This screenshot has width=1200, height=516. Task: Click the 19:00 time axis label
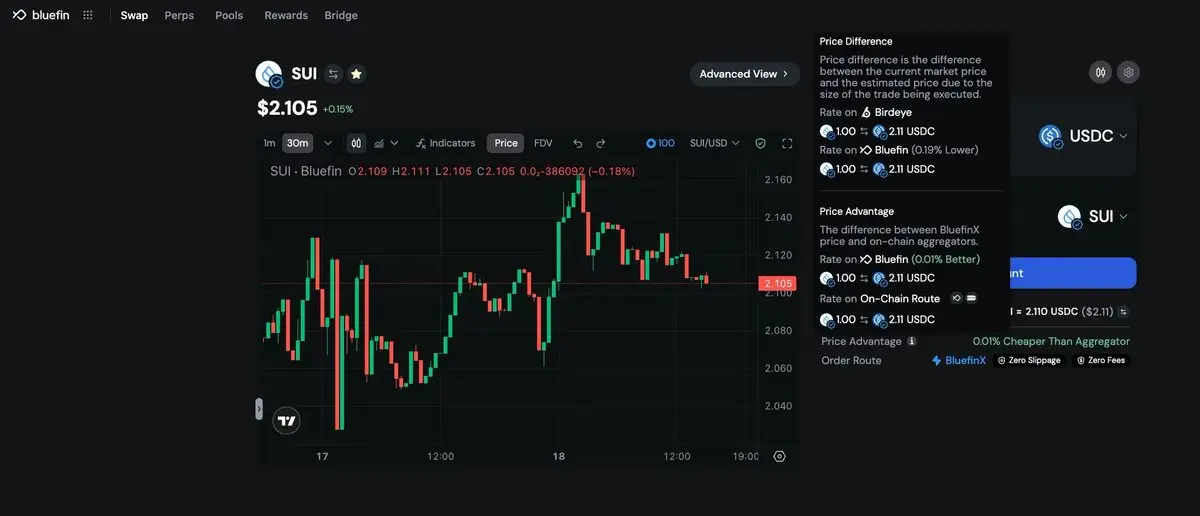click(x=746, y=456)
